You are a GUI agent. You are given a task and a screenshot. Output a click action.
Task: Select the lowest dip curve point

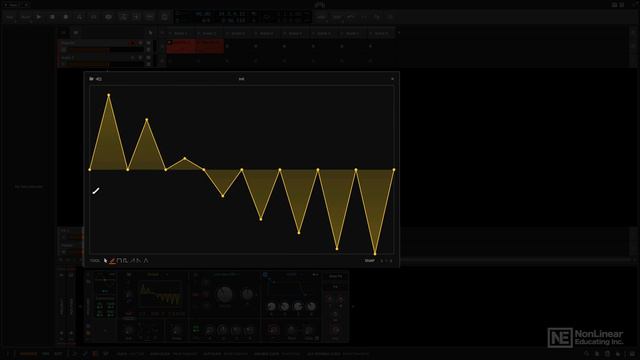click(x=375, y=254)
